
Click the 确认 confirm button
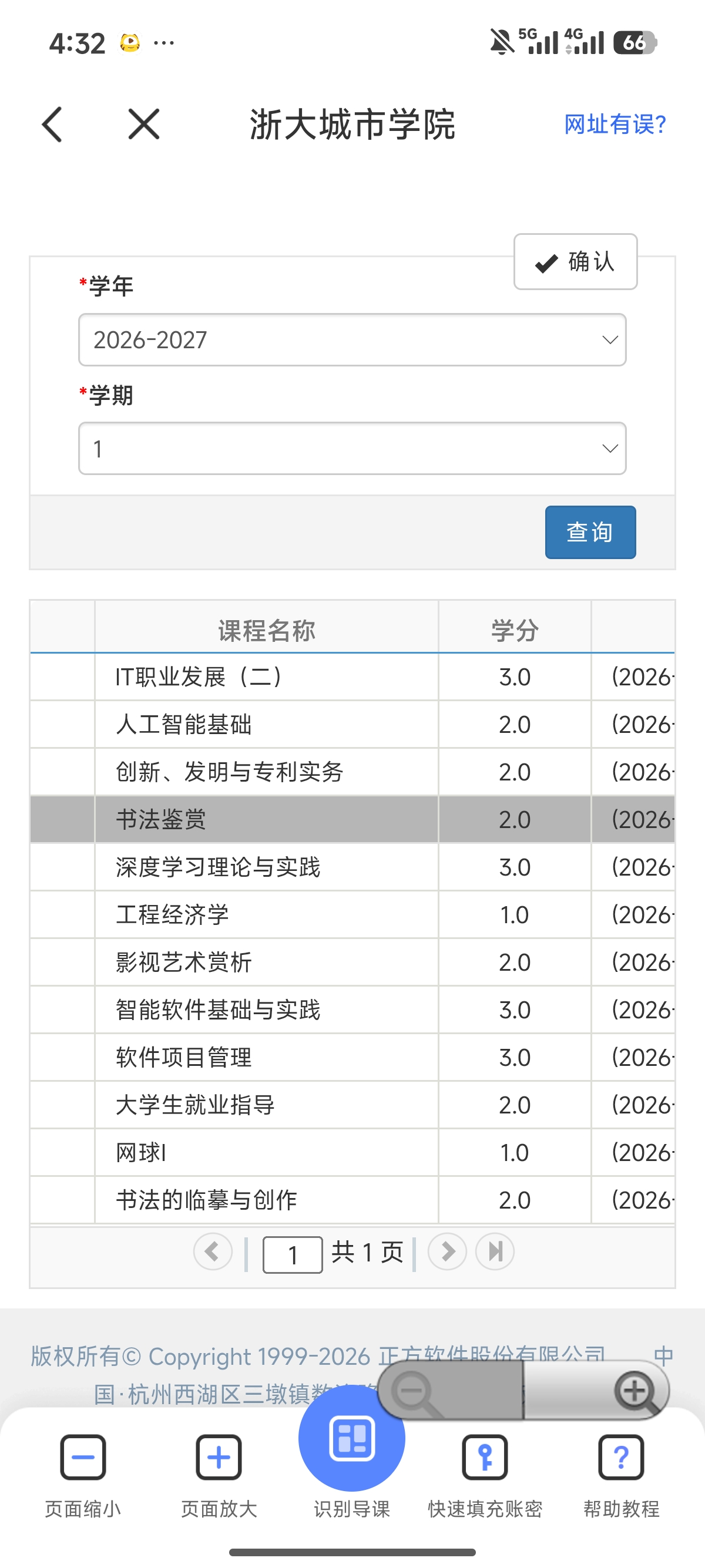click(575, 262)
